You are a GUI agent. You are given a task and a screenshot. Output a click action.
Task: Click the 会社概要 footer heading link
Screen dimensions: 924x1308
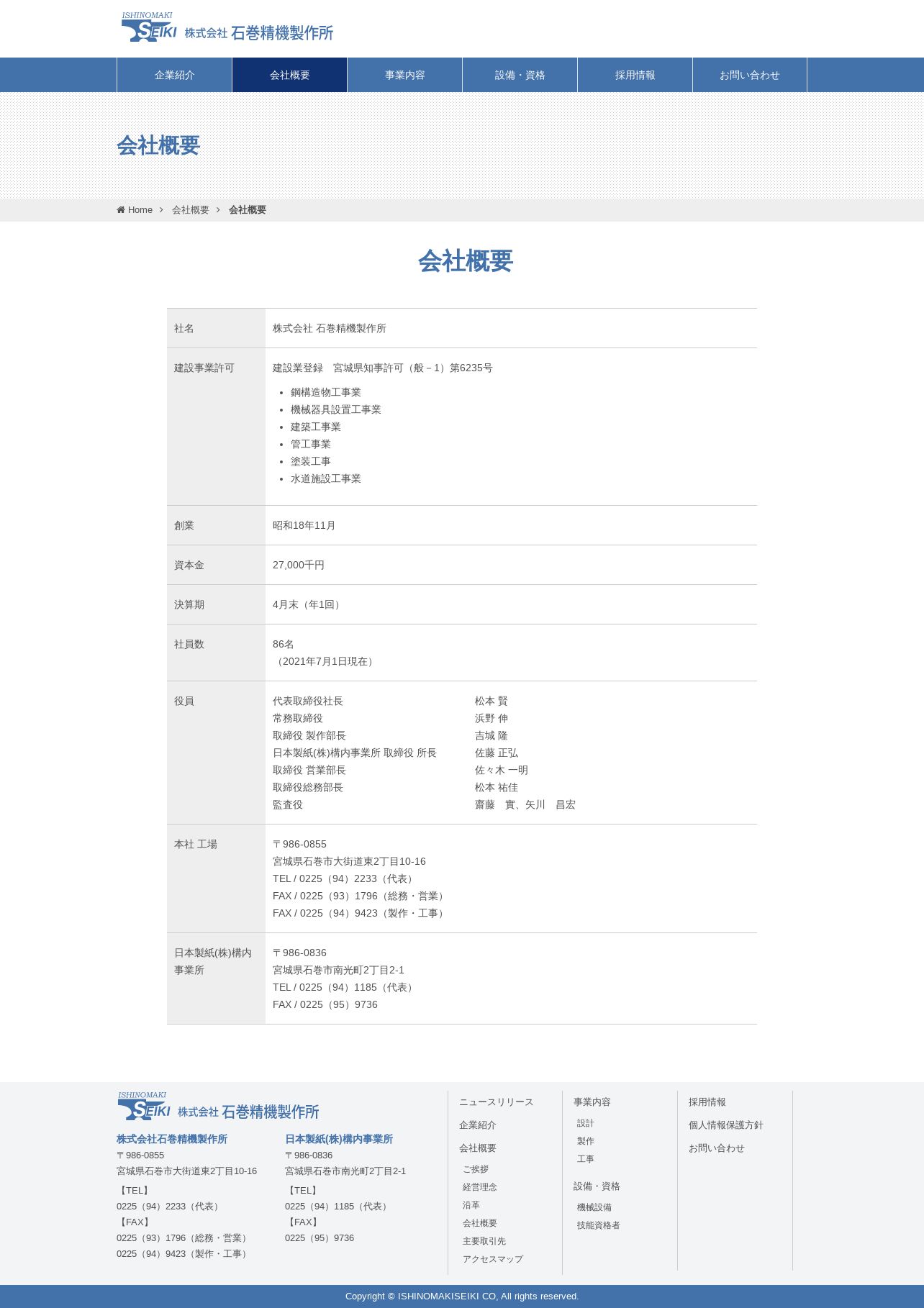tap(478, 1148)
